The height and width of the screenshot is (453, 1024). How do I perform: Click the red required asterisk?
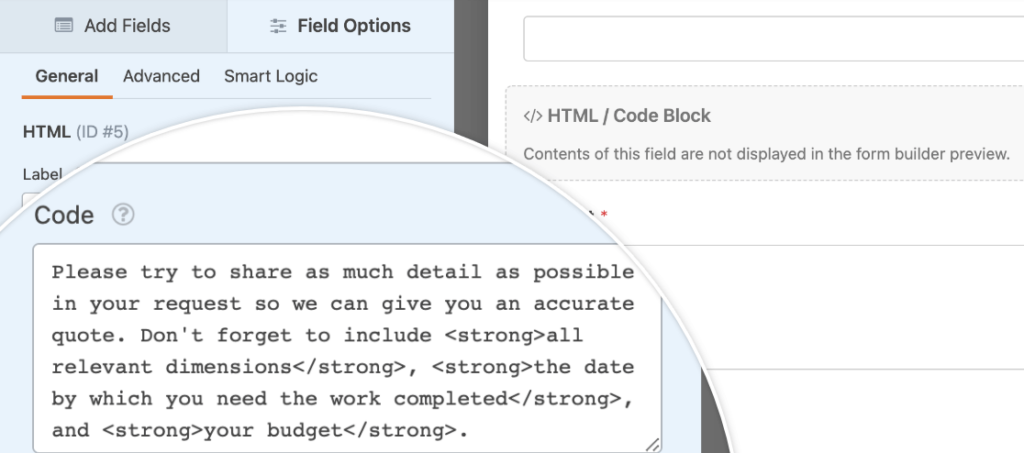coord(604,215)
